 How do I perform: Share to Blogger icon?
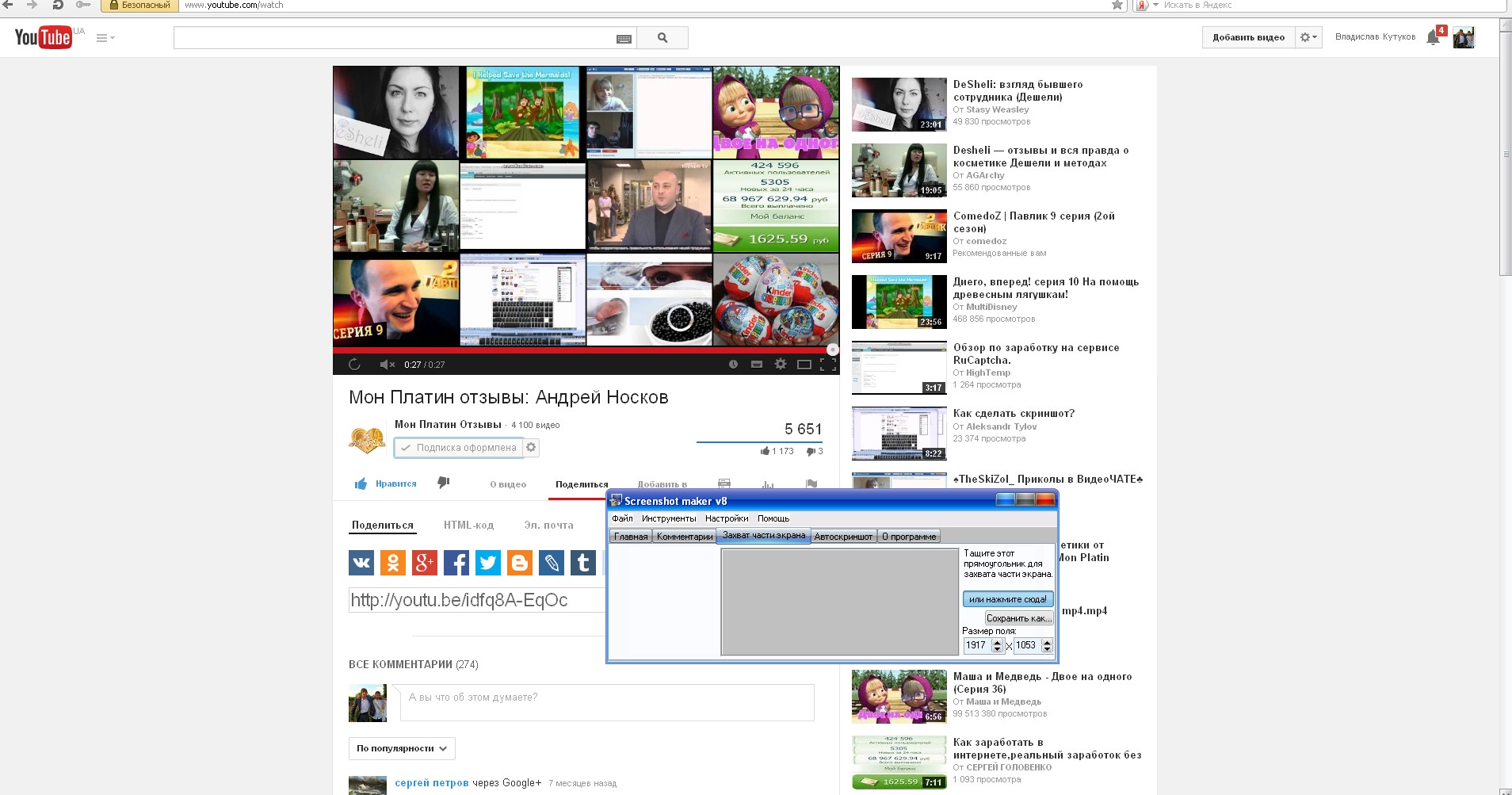coord(520,563)
